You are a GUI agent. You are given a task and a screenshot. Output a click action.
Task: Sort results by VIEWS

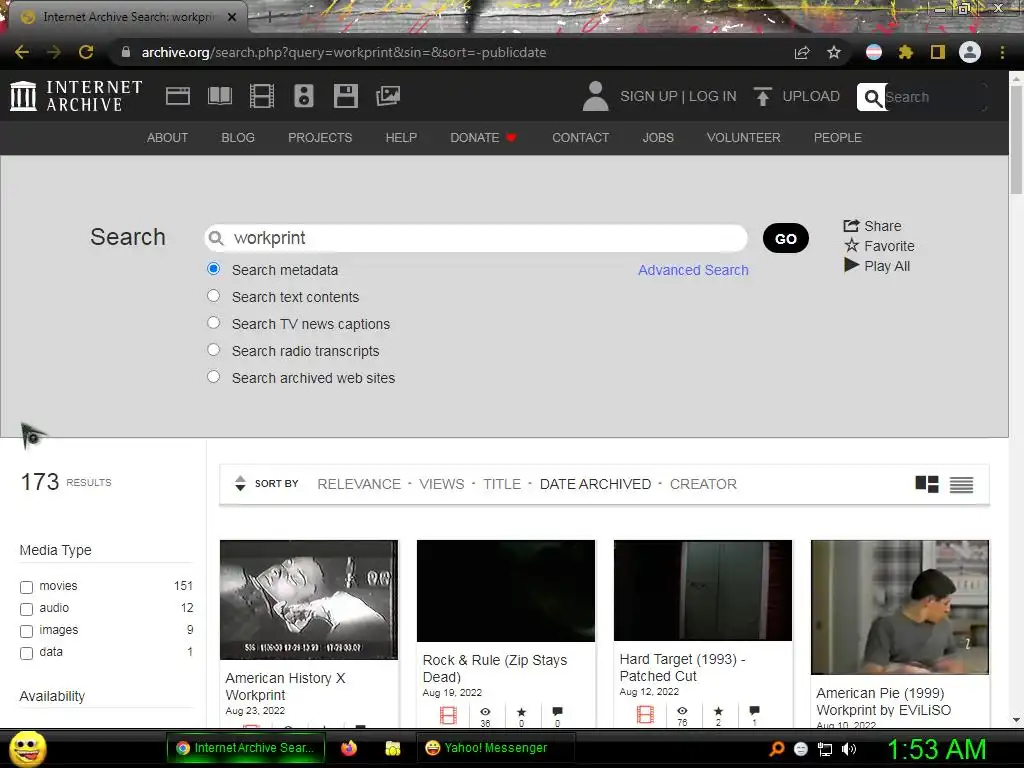tap(441, 484)
